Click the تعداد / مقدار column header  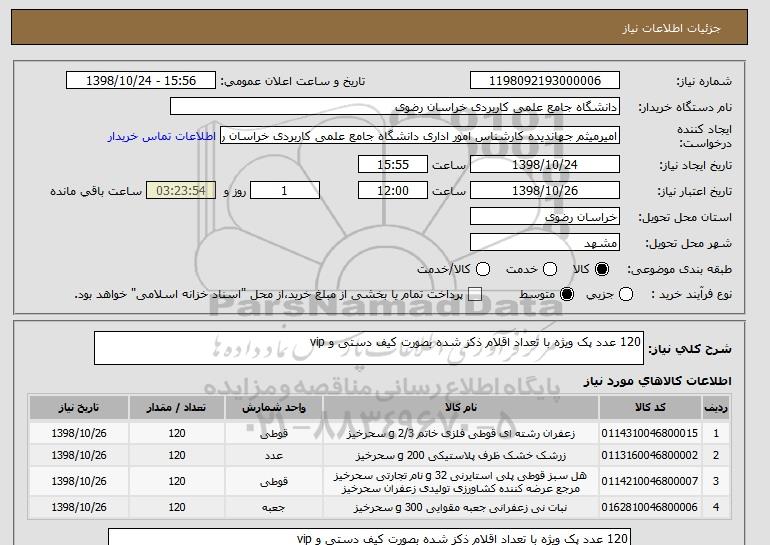pos(177,408)
